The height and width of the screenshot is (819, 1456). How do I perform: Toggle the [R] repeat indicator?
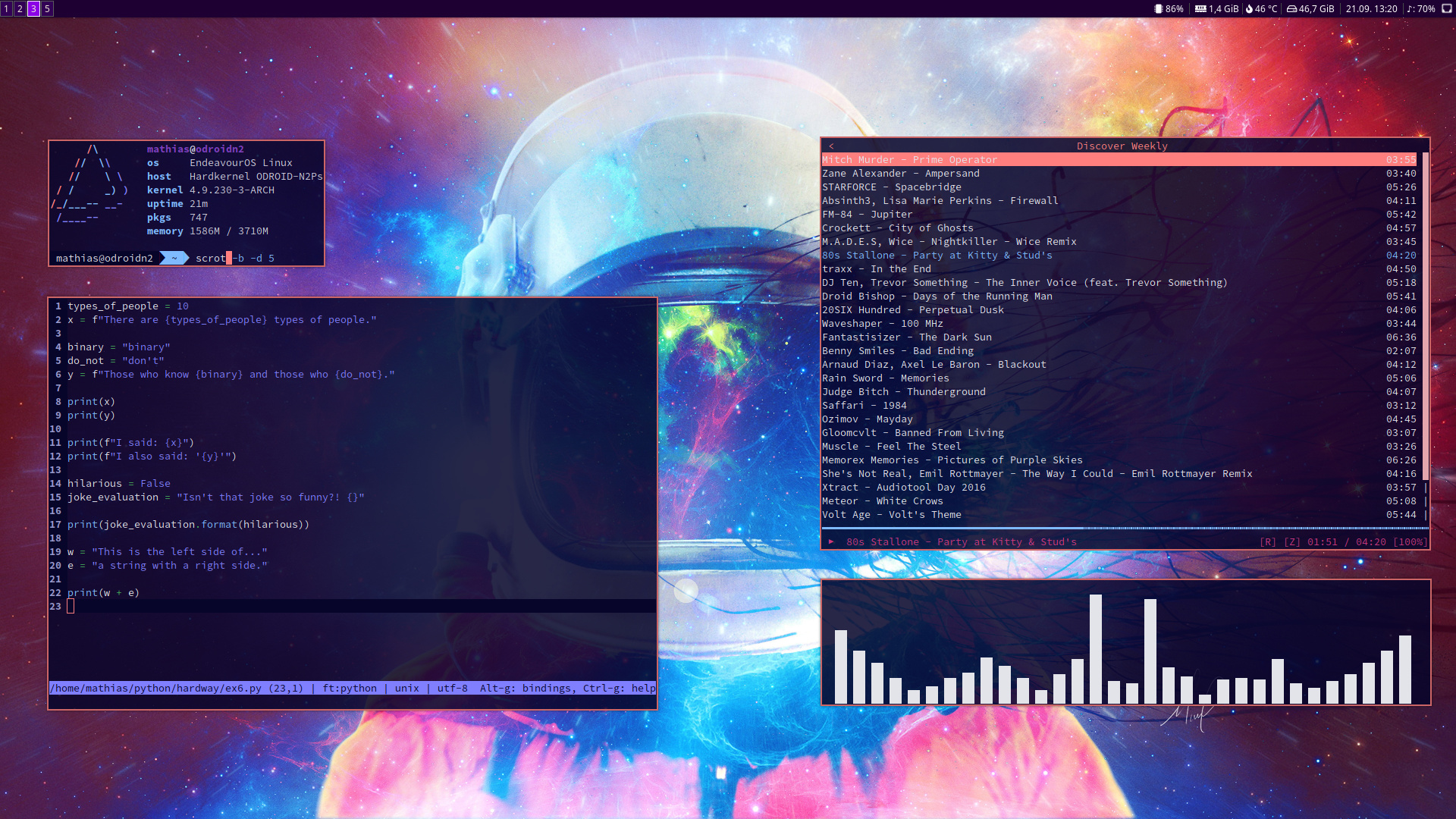pos(1268,541)
